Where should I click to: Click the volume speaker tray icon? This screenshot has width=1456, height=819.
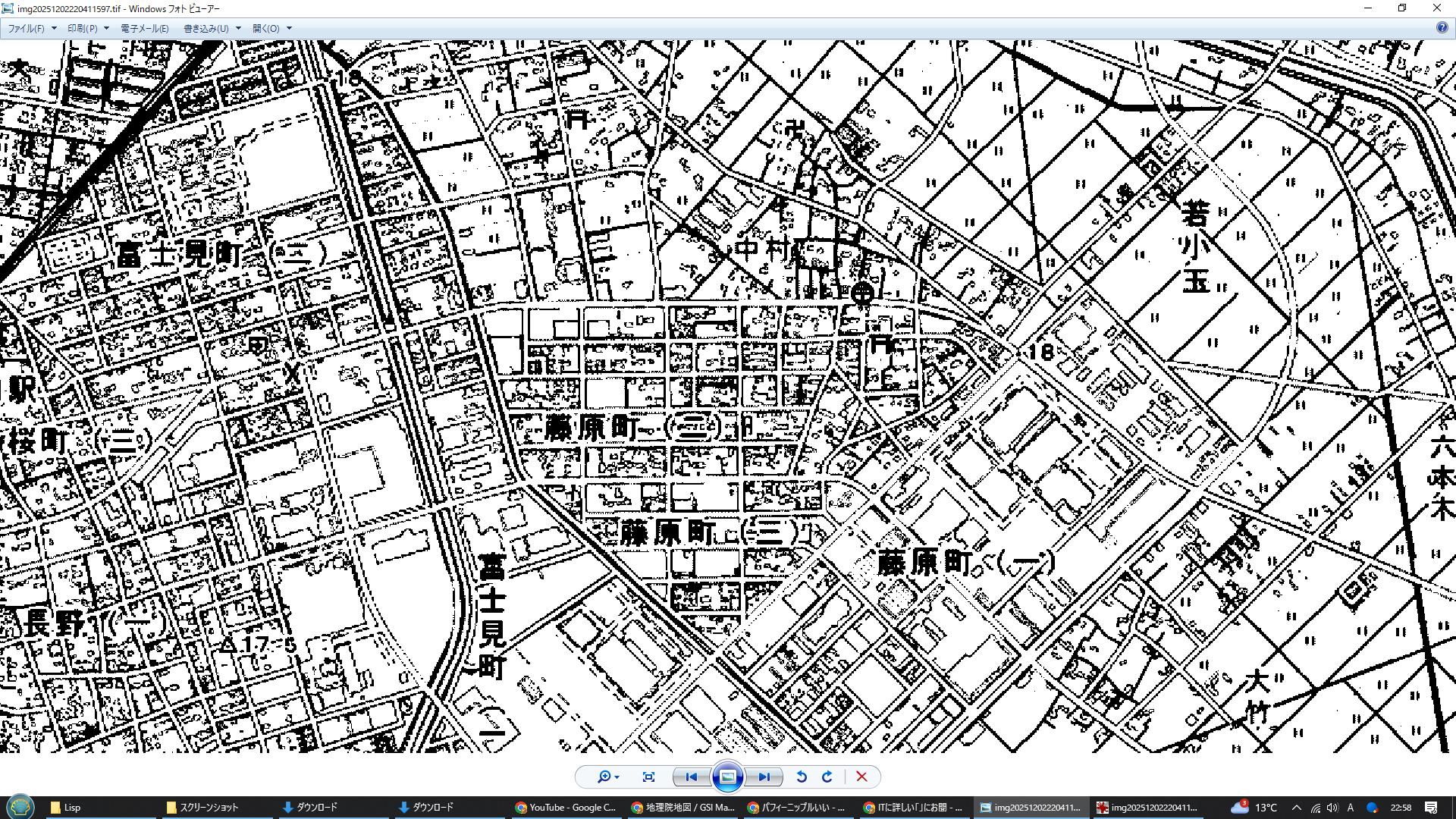[1332, 808]
